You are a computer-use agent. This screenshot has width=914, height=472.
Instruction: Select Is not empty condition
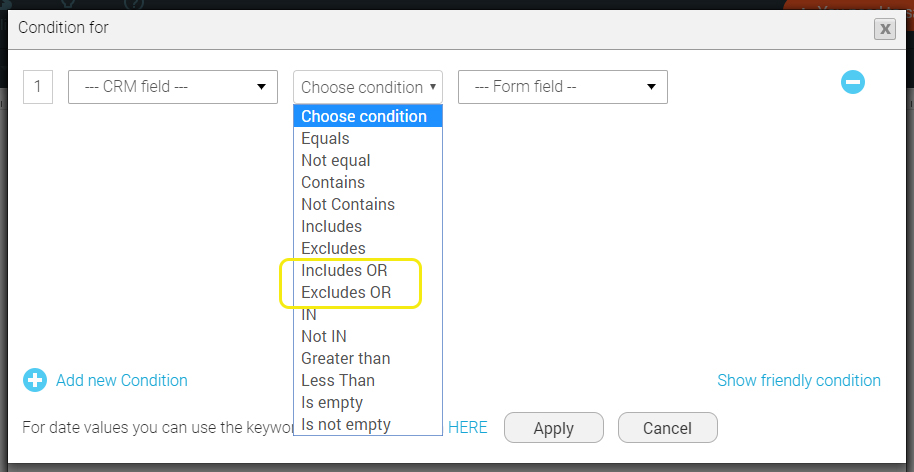coord(368,425)
